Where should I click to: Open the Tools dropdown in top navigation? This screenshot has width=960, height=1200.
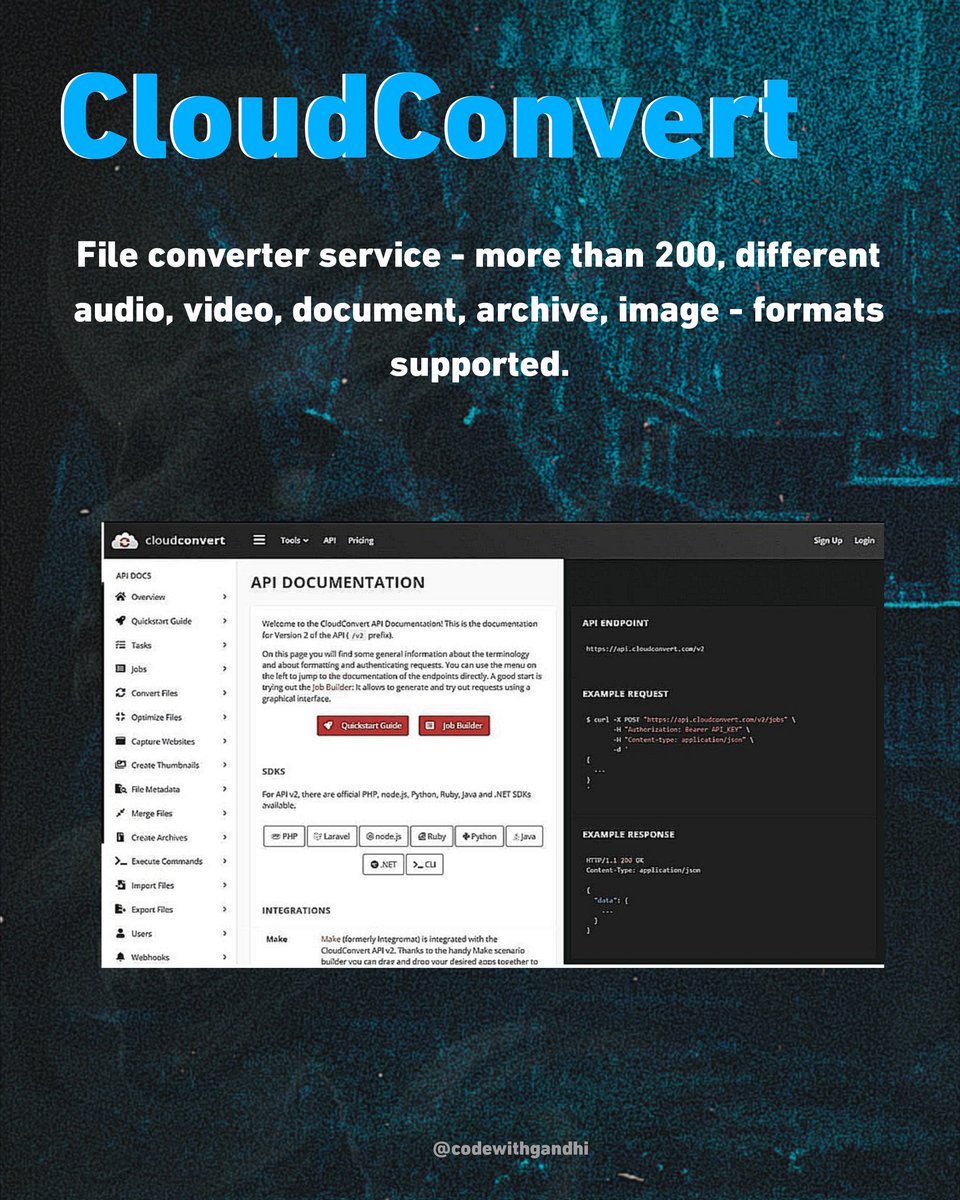coord(294,540)
